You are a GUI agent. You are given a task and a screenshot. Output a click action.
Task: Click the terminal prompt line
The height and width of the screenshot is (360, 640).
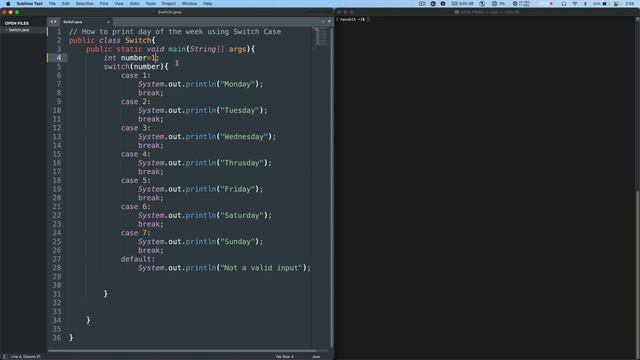[352, 19]
